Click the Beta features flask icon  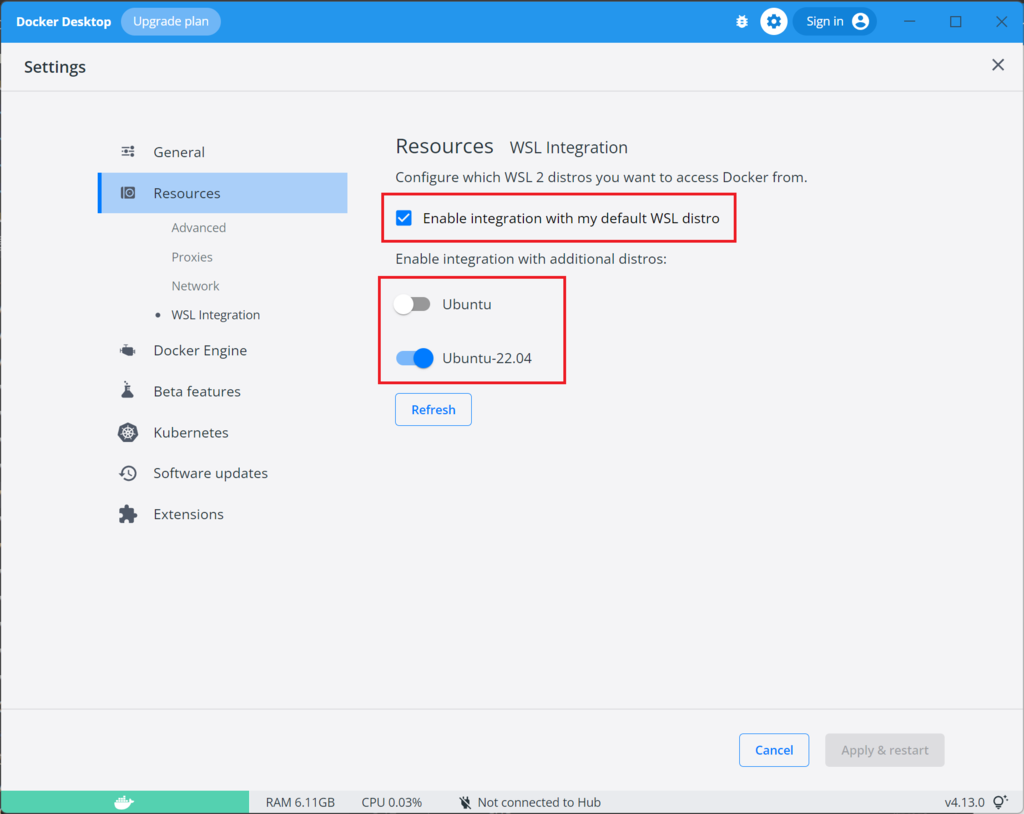point(128,391)
